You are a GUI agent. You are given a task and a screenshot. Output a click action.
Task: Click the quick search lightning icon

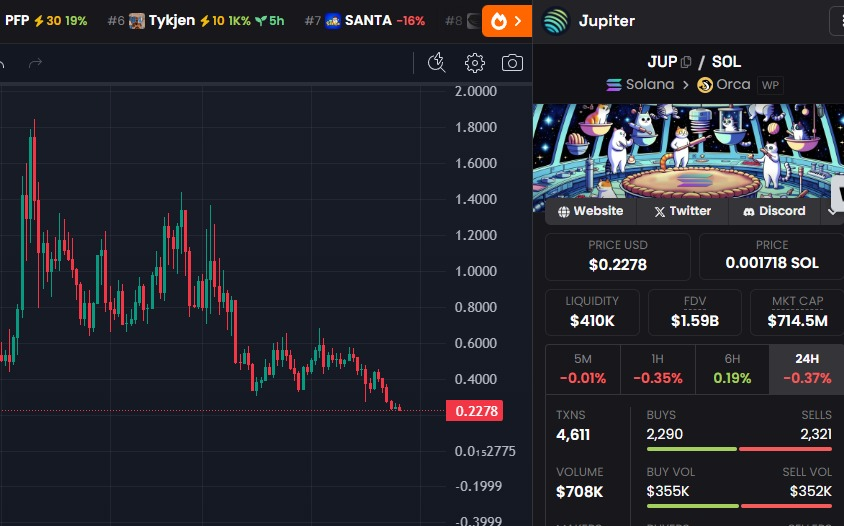tap(437, 63)
